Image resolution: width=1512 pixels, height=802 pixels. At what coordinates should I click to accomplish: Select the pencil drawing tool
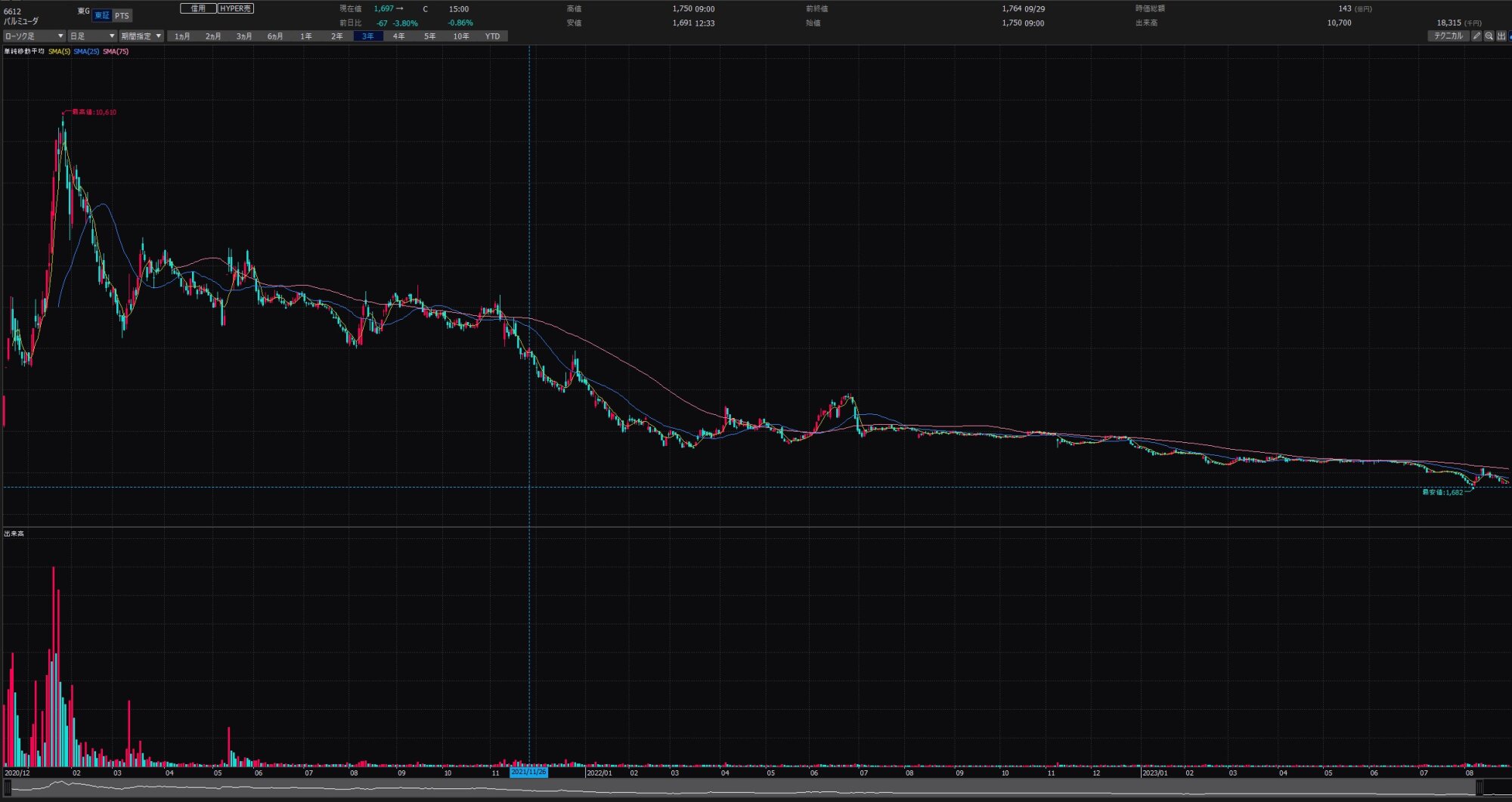pos(1476,36)
